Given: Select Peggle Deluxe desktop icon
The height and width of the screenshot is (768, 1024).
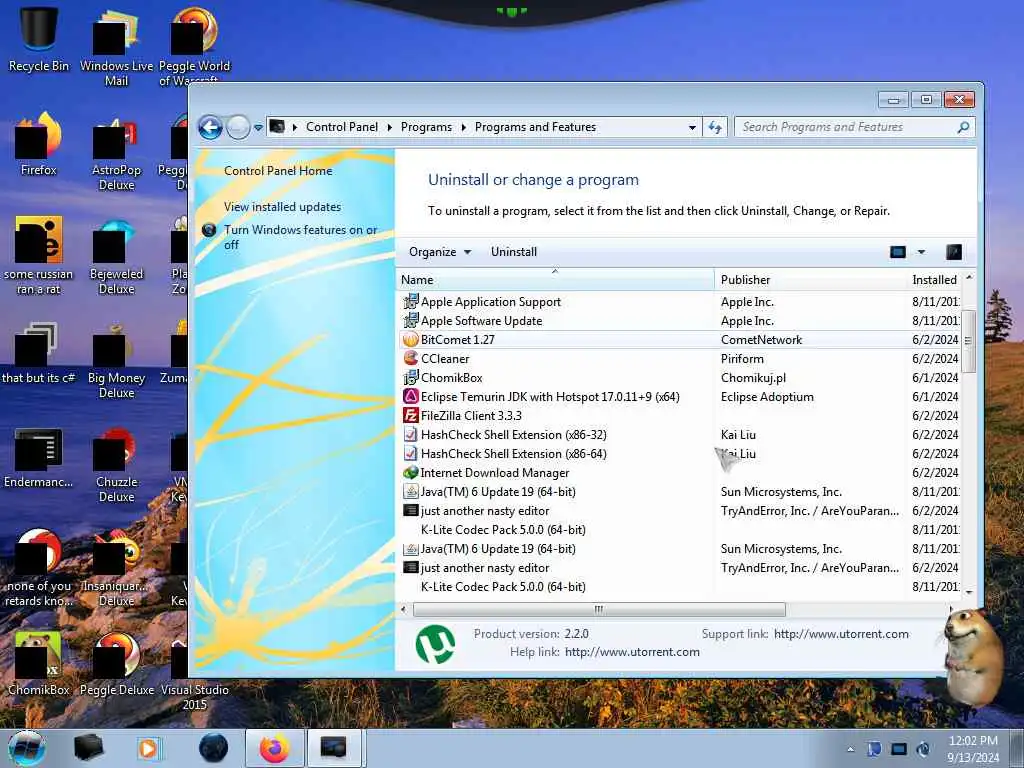Looking at the screenshot, I should coord(116,663).
